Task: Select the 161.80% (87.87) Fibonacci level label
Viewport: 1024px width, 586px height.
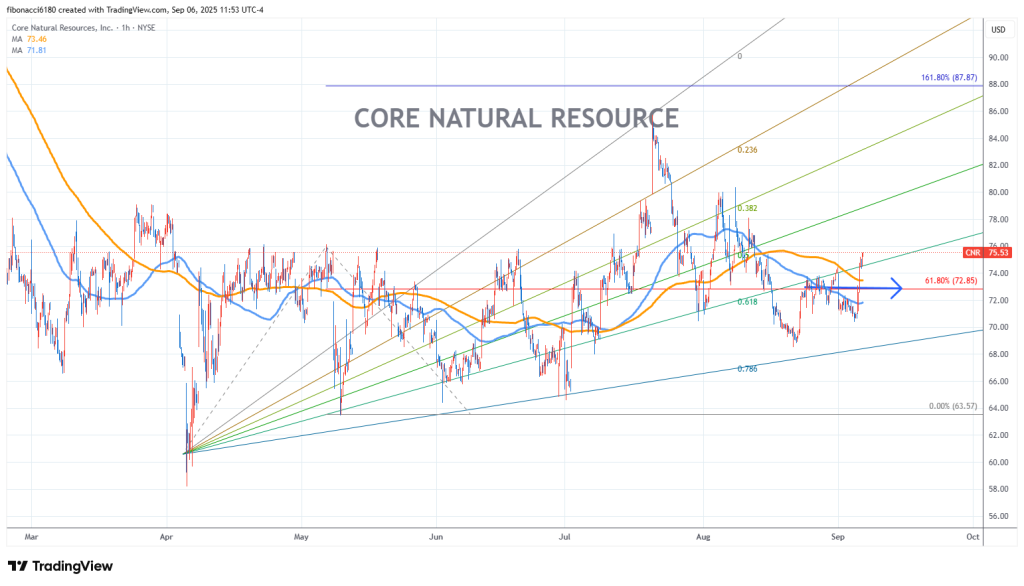Action: [949, 77]
